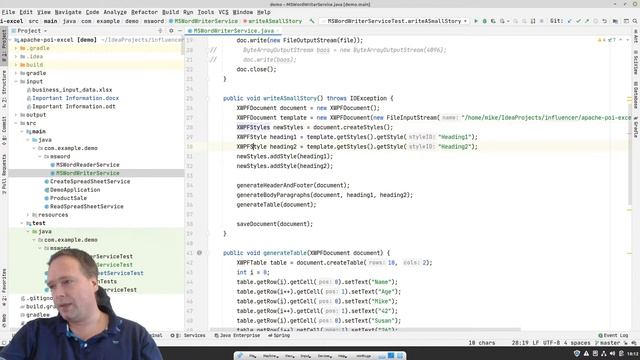
Task: Open the Spring tool window
Action: [x=279, y=335]
